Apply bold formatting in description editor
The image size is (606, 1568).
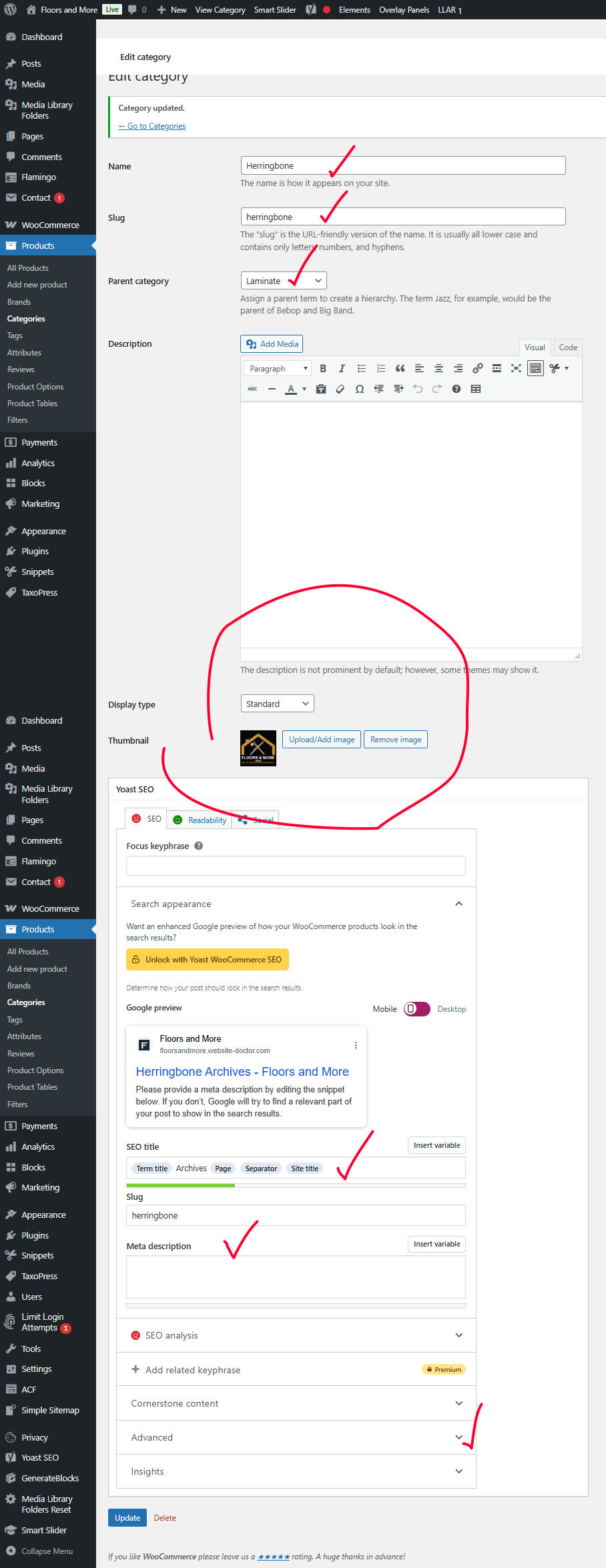pyautogui.click(x=323, y=368)
